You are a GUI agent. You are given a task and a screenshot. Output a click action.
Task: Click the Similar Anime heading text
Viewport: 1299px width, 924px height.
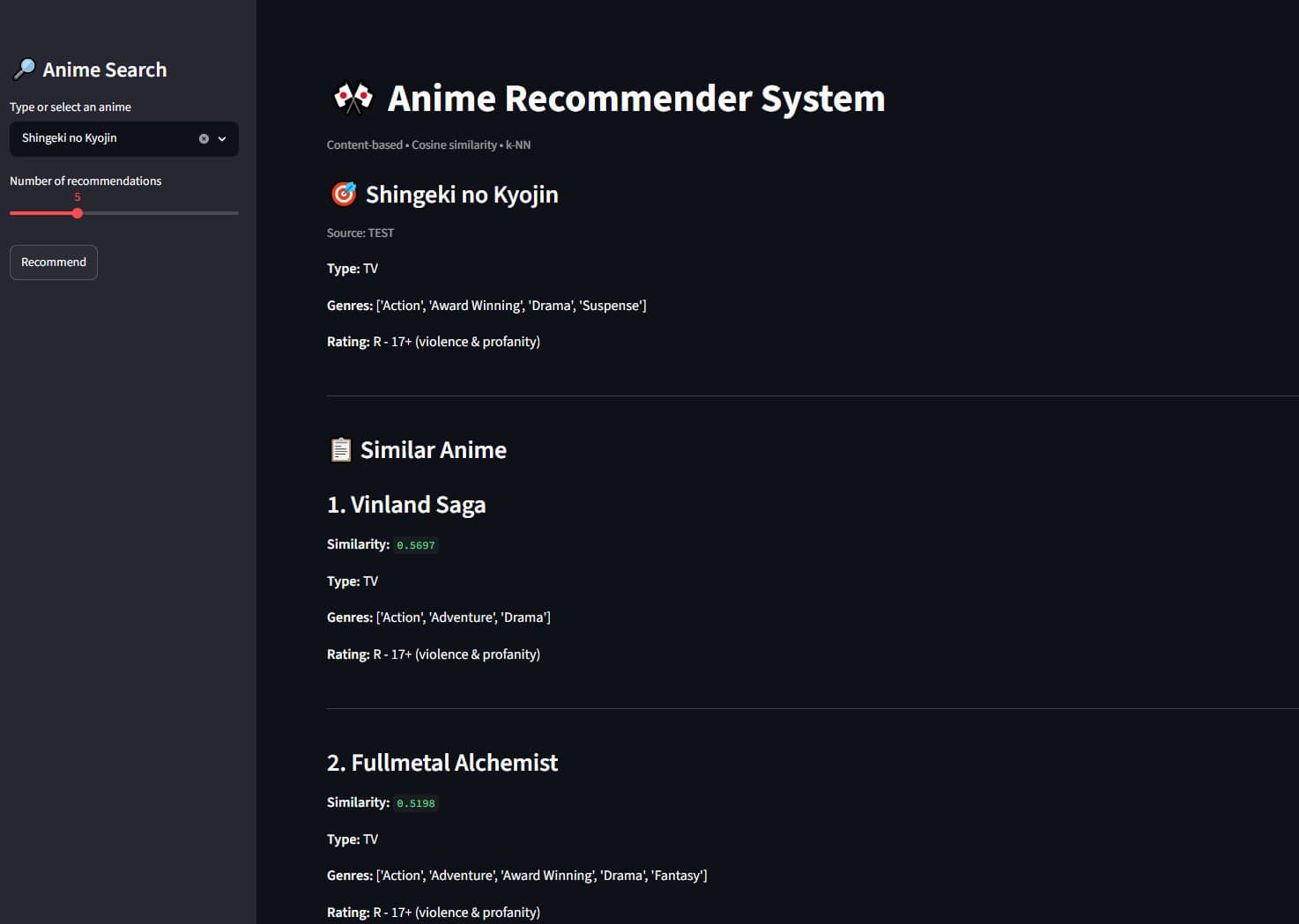coord(434,450)
